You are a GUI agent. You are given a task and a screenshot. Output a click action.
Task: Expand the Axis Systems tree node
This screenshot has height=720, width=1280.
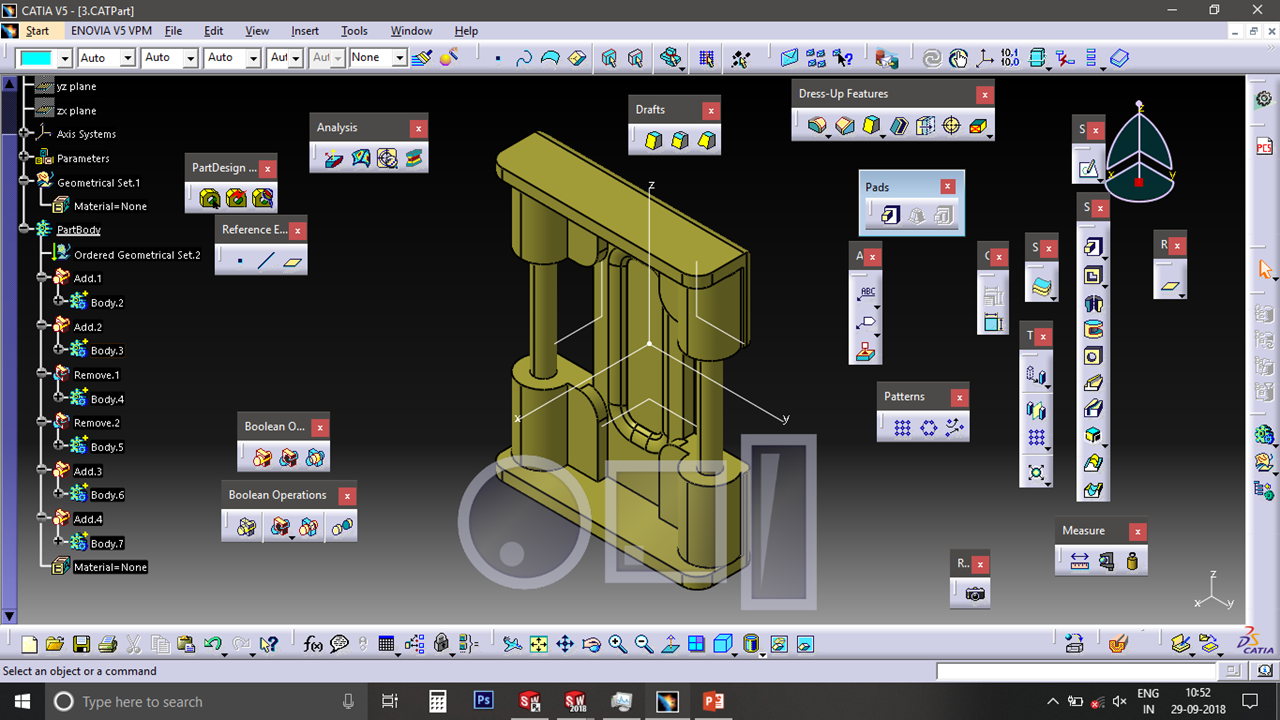[25, 133]
